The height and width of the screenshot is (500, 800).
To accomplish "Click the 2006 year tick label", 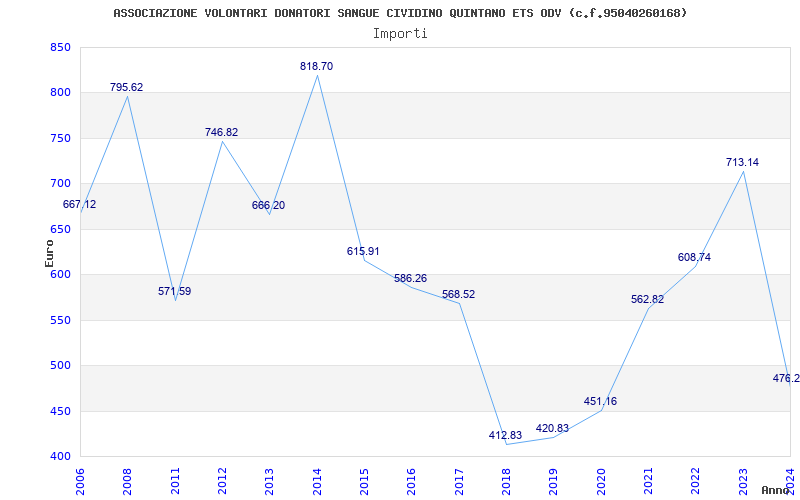I will tap(81, 480).
